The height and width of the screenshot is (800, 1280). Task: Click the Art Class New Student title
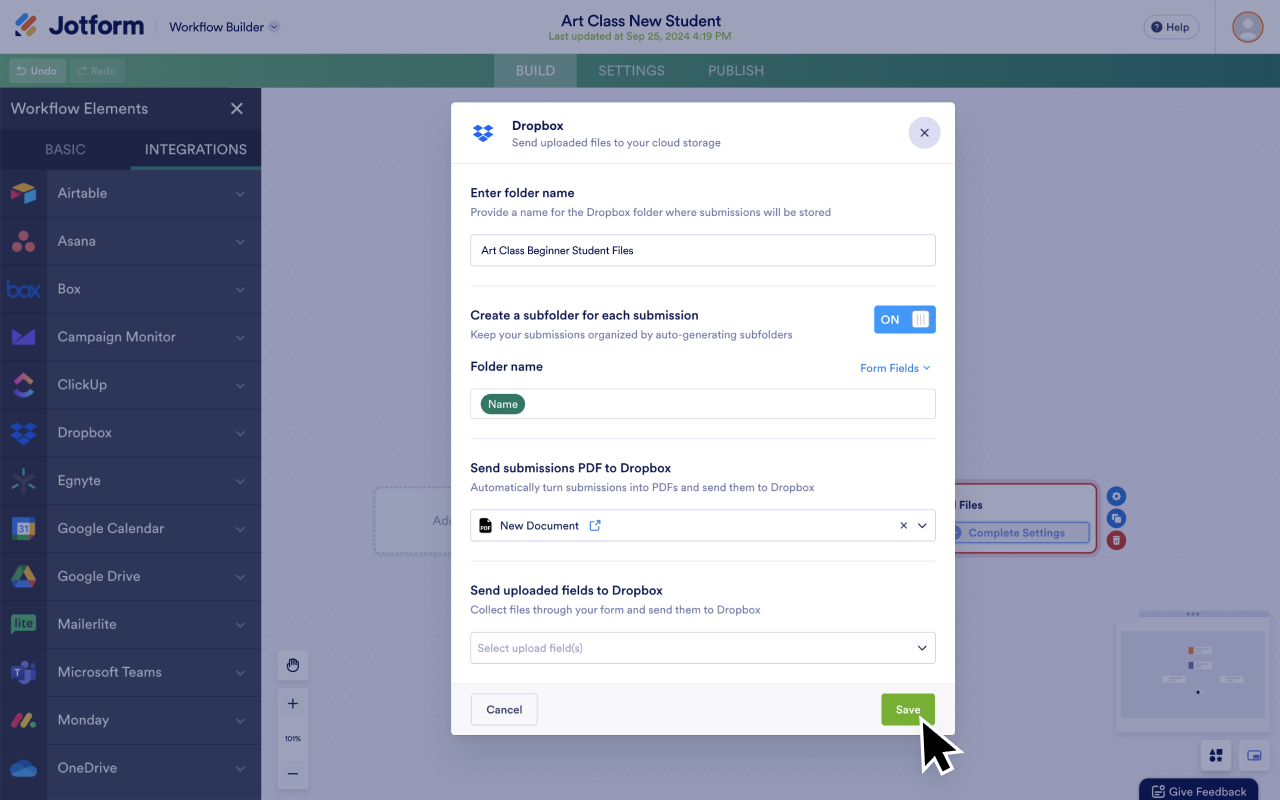click(641, 21)
